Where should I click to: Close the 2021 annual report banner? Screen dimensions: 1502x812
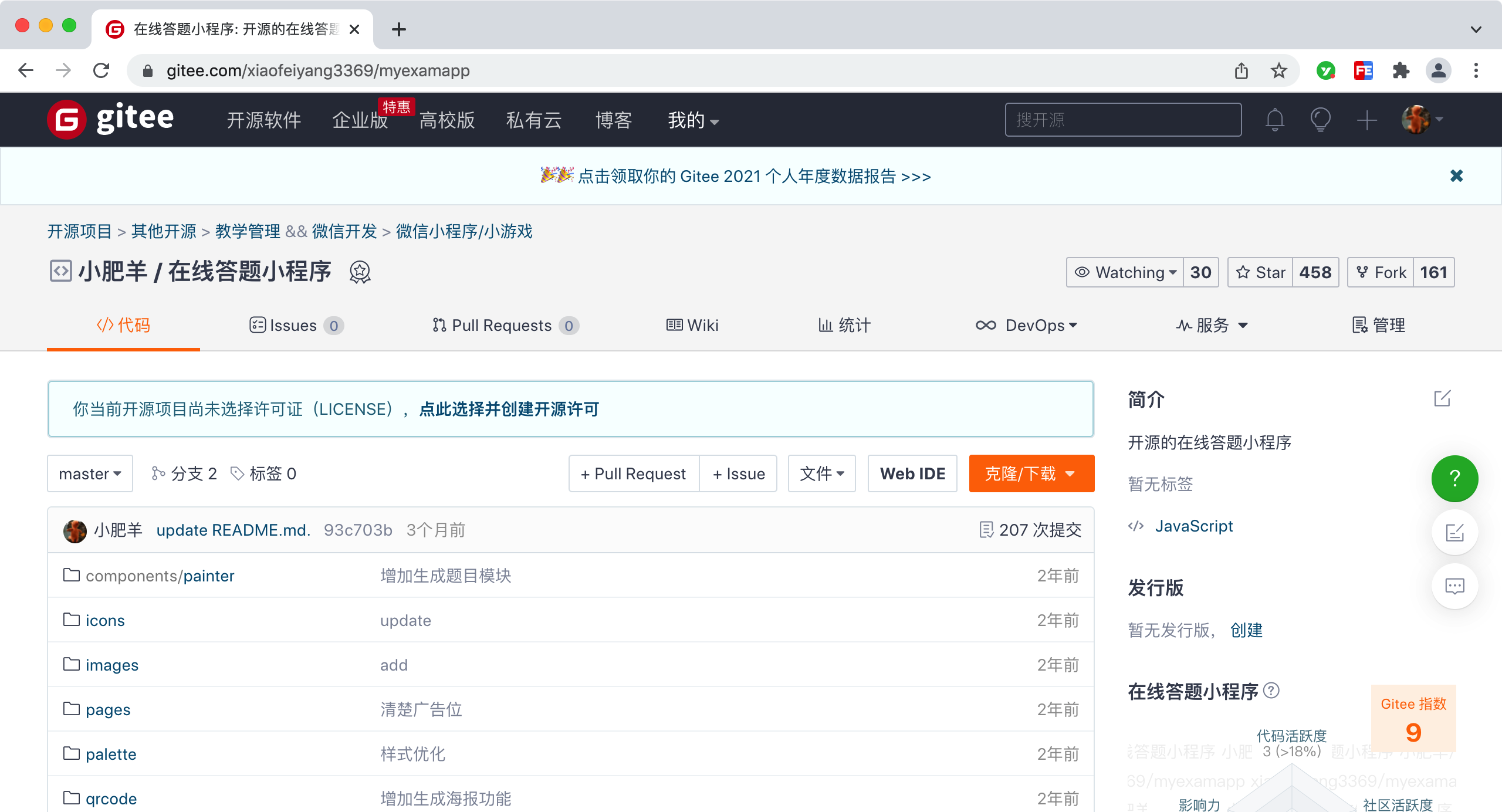[1456, 176]
